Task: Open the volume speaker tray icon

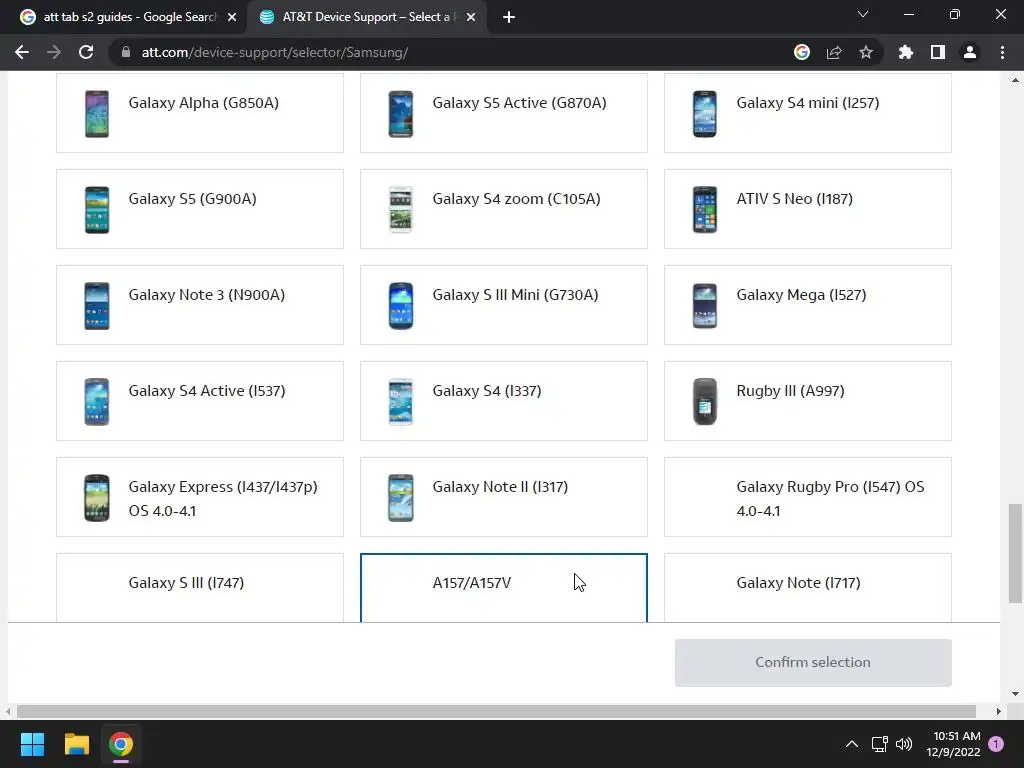Action: (x=904, y=744)
